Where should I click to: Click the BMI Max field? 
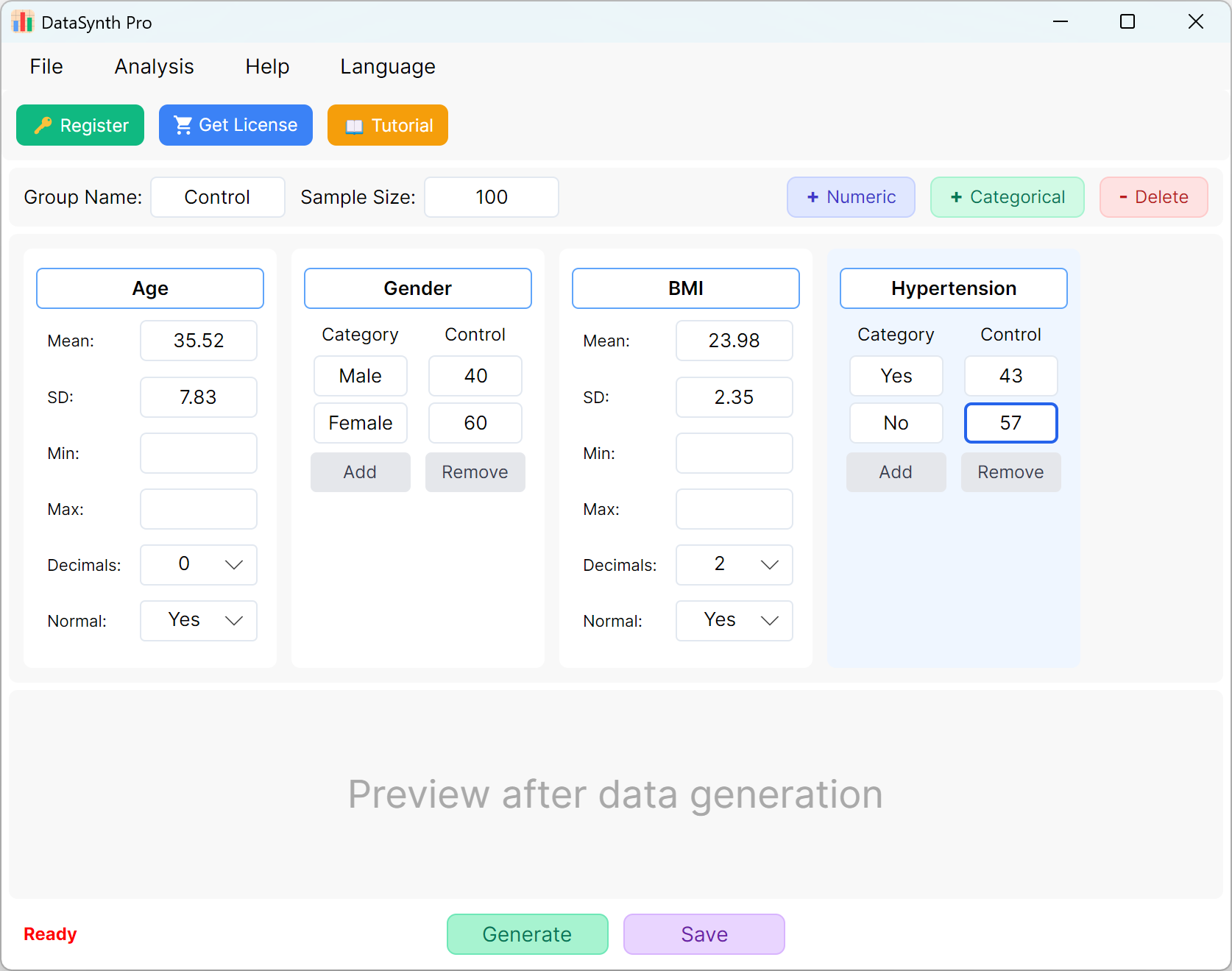734,509
